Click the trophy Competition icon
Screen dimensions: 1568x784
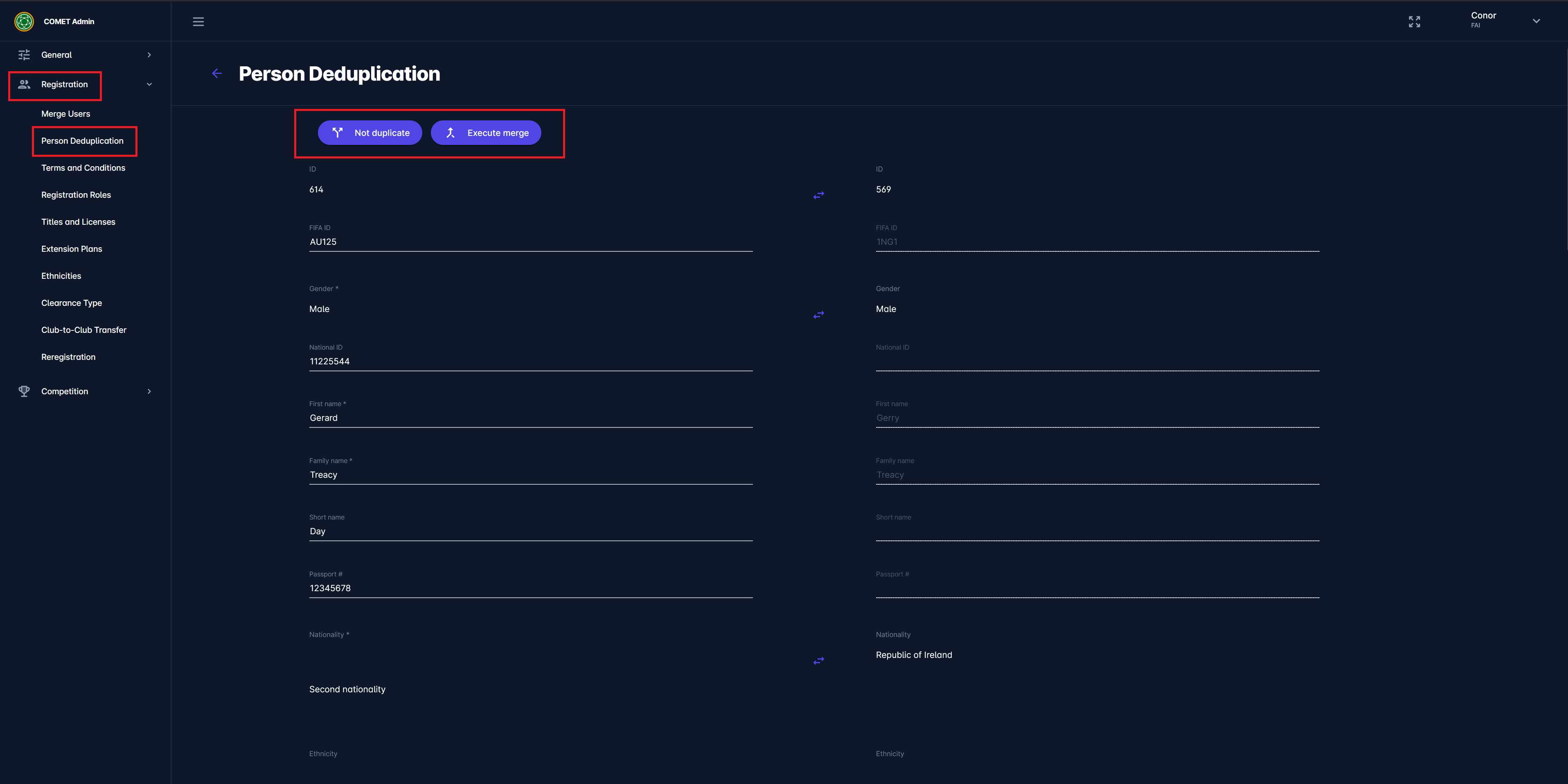25,391
